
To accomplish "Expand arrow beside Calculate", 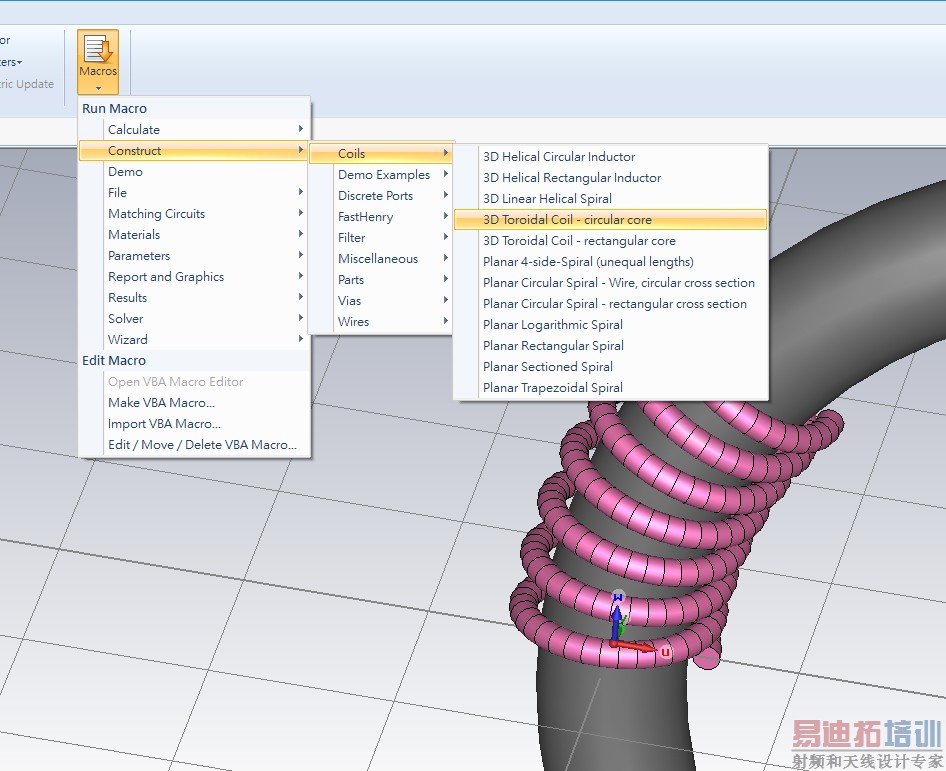I will coord(300,128).
